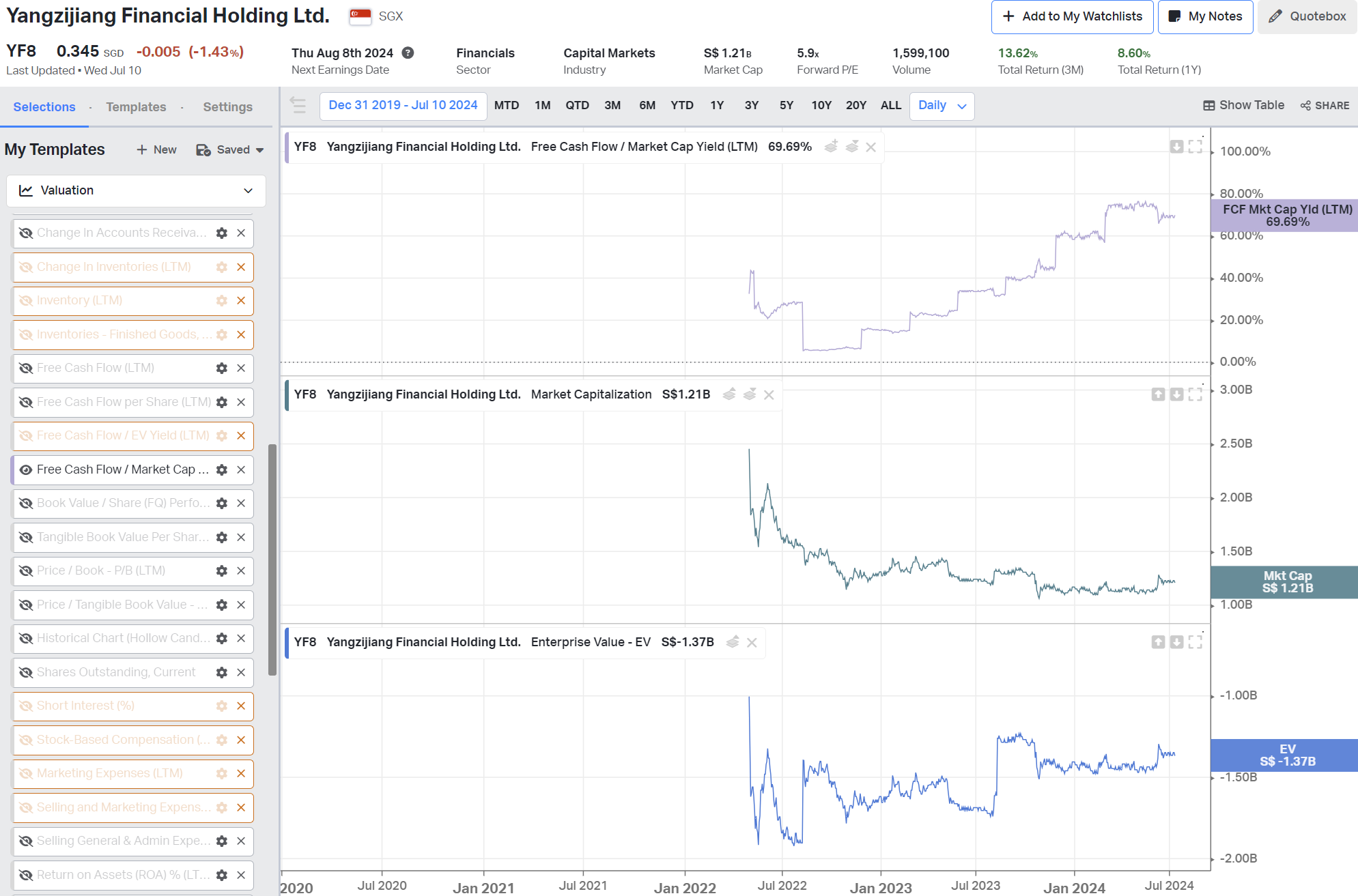Share the chart

(1325, 106)
